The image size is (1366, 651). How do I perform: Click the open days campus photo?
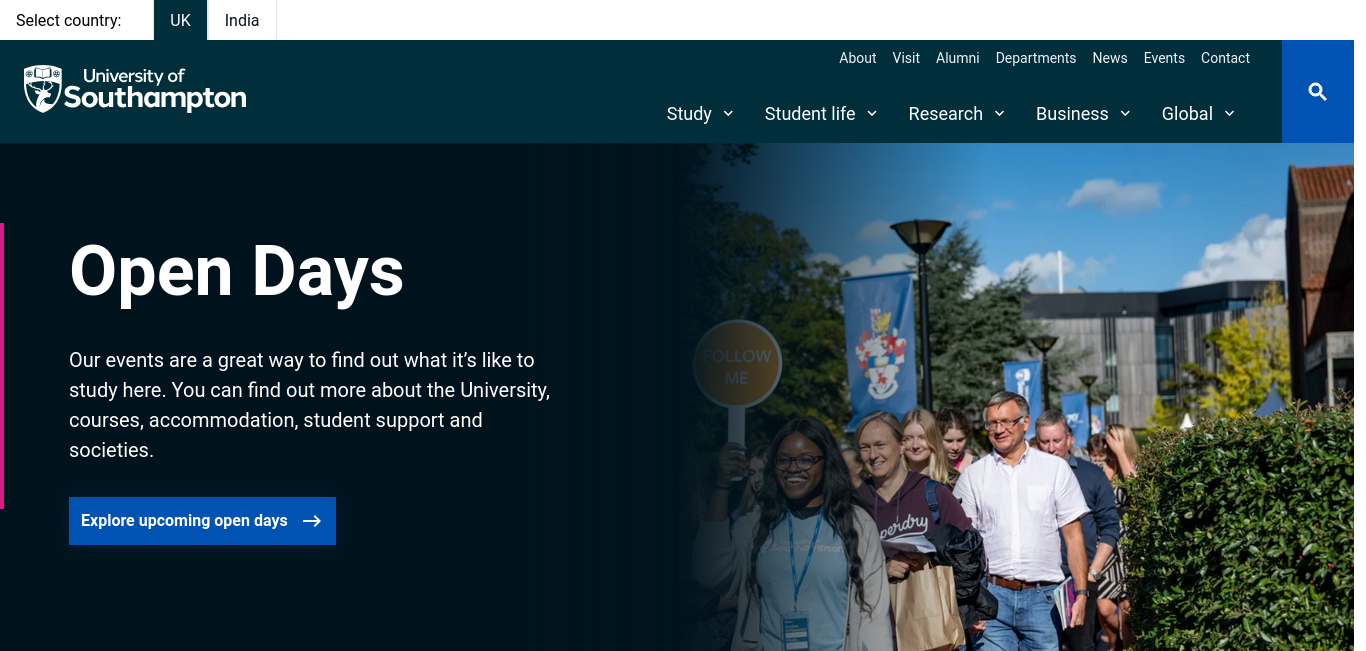(1018, 397)
